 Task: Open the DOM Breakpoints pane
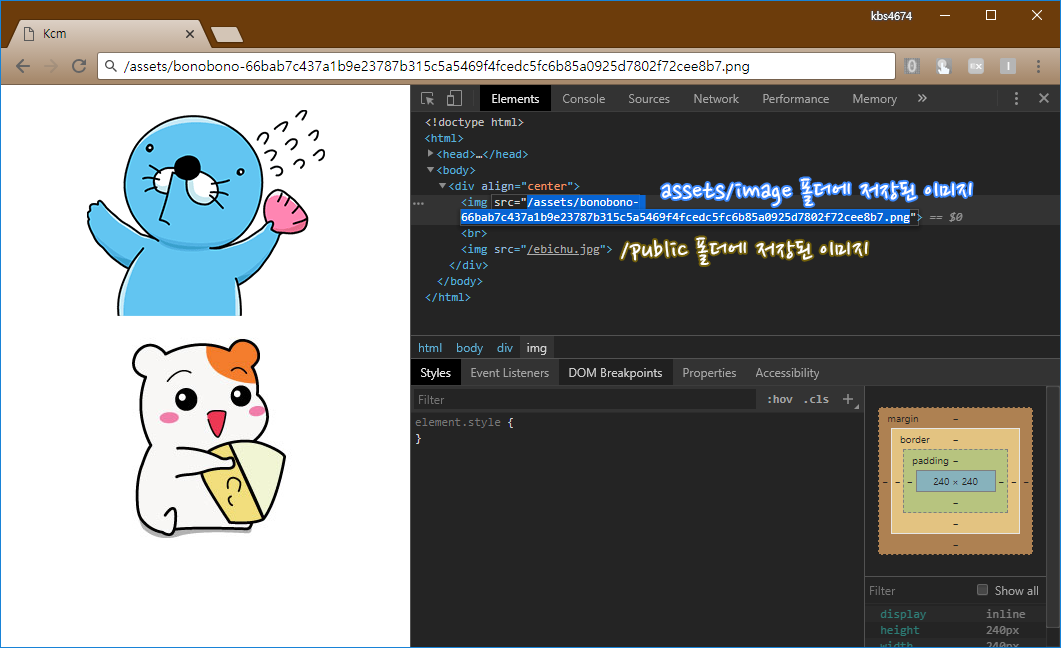615,373
